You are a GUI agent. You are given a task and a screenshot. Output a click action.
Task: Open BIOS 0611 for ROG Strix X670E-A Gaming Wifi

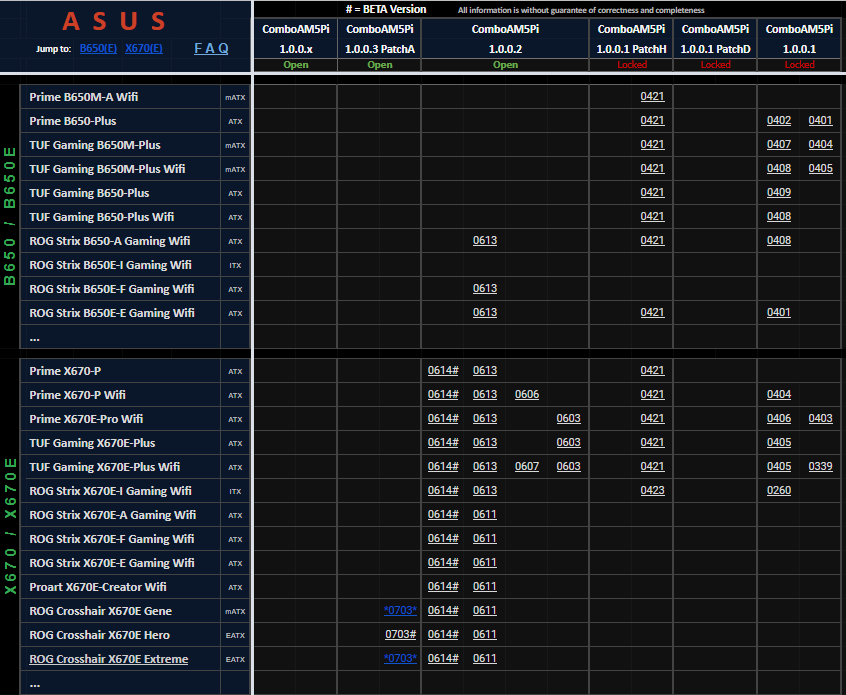pos(485,514)
